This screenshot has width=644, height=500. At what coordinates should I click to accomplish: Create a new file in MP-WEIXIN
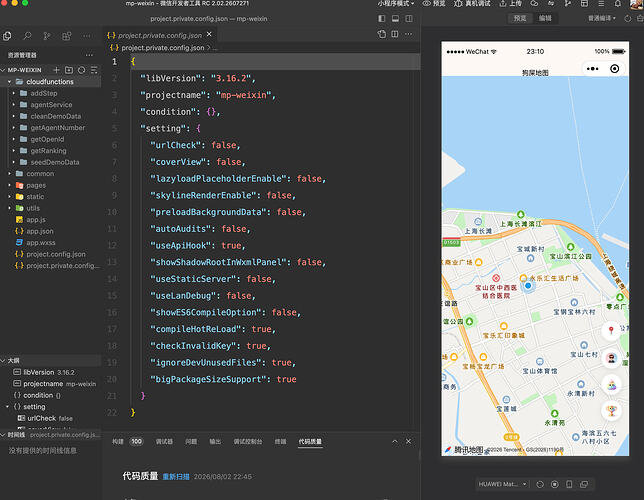[x=56, y=70]
